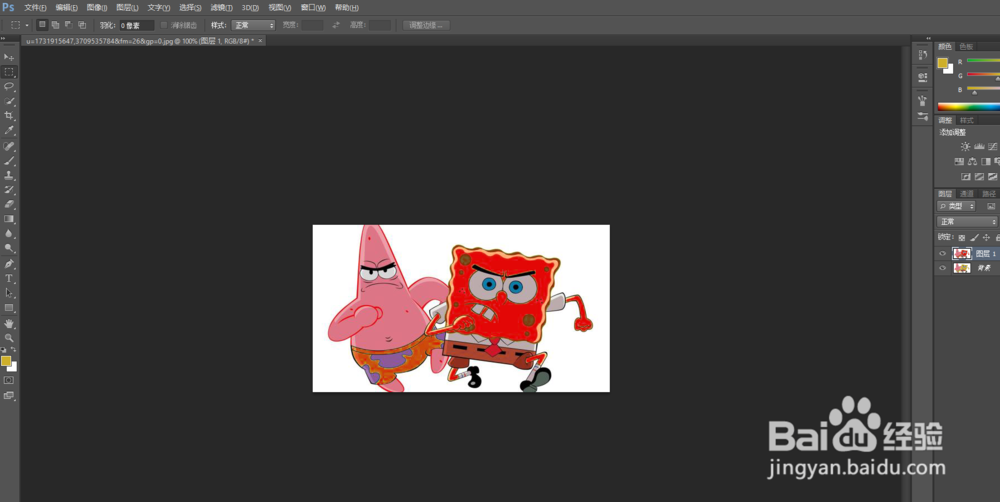1000x502 pixels.
Task: Open the Properties panel icon
Action: point(922,78)
